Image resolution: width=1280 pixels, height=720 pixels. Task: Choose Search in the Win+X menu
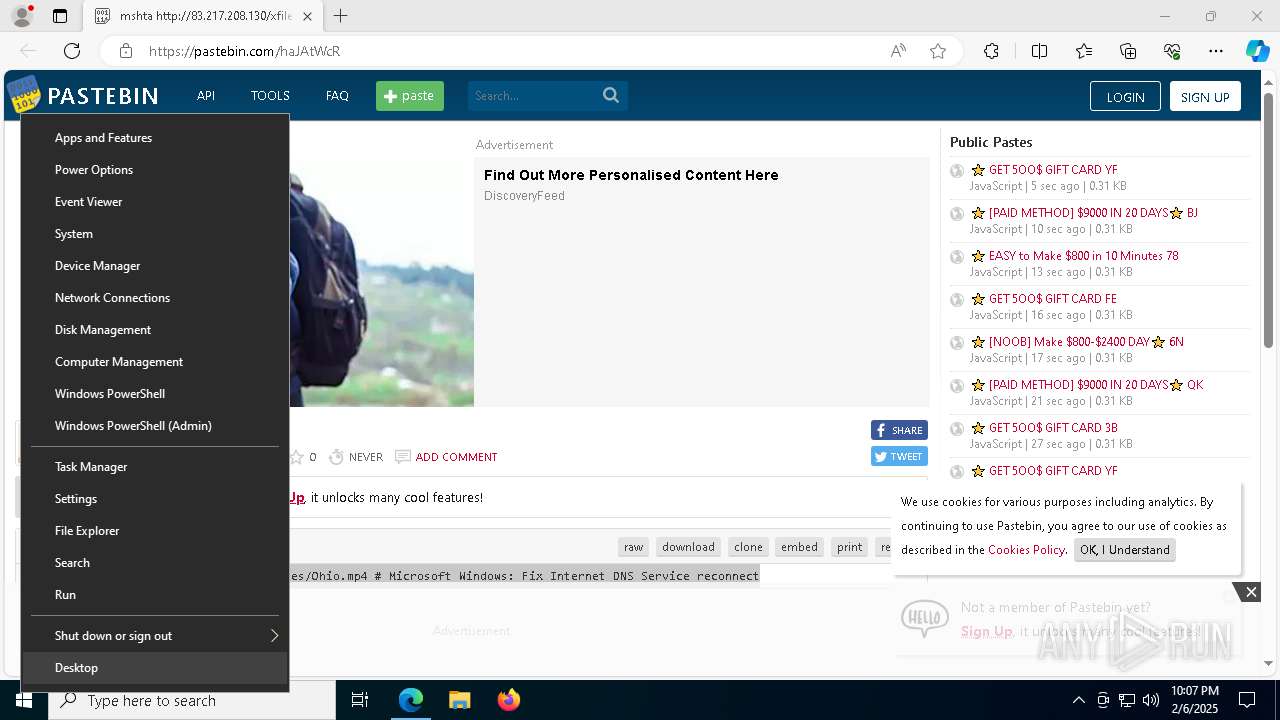(155, 563)
